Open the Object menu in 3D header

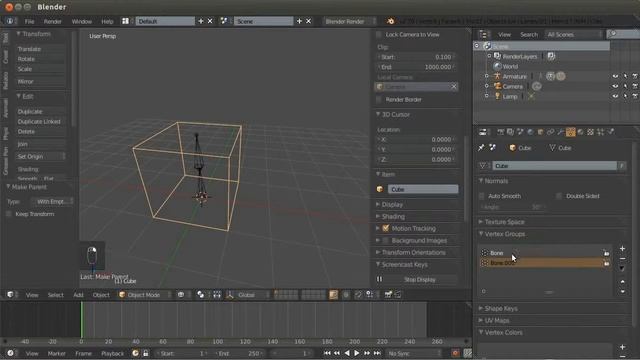(101, 295)
